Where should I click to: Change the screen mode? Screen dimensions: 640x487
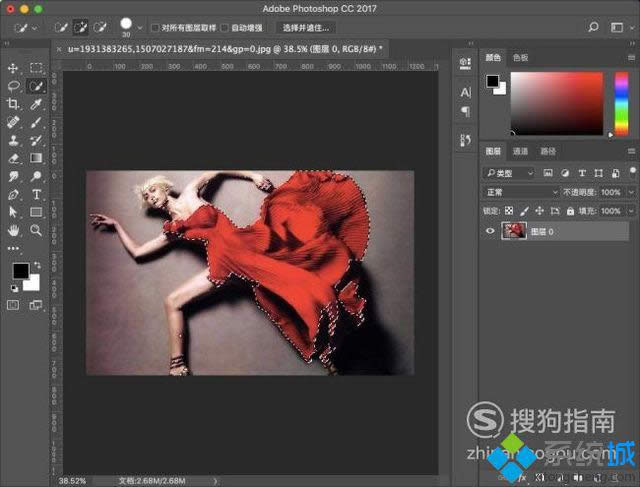(36, 305)
